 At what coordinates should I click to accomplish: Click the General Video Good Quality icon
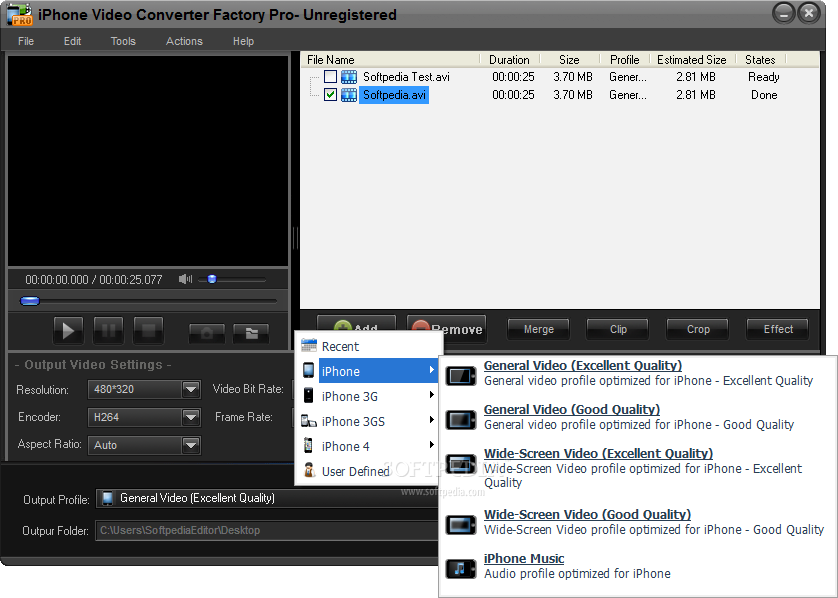(x=461, y=420)
